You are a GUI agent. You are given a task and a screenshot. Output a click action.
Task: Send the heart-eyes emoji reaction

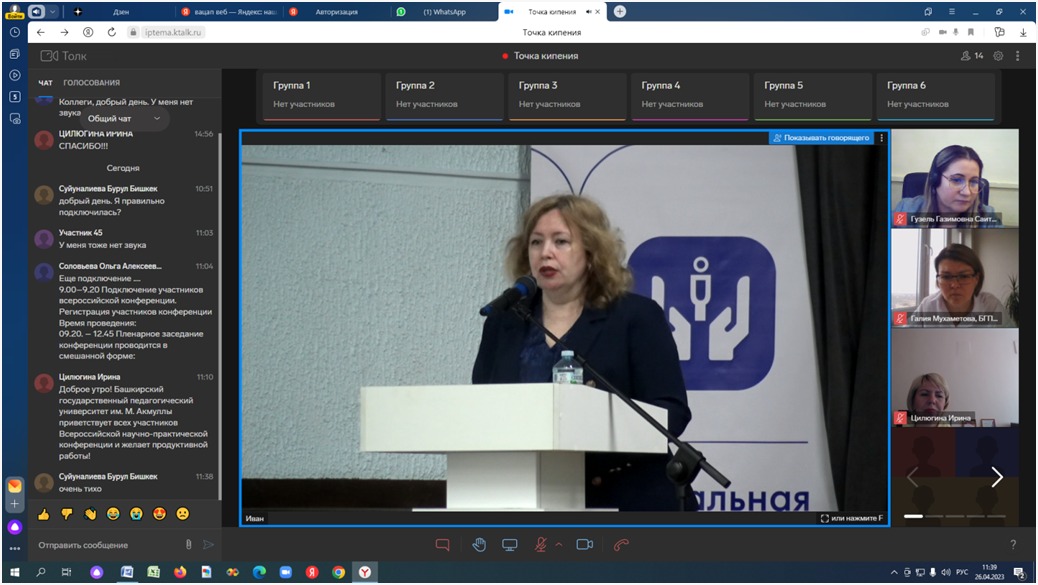click(x=159, y=514)
